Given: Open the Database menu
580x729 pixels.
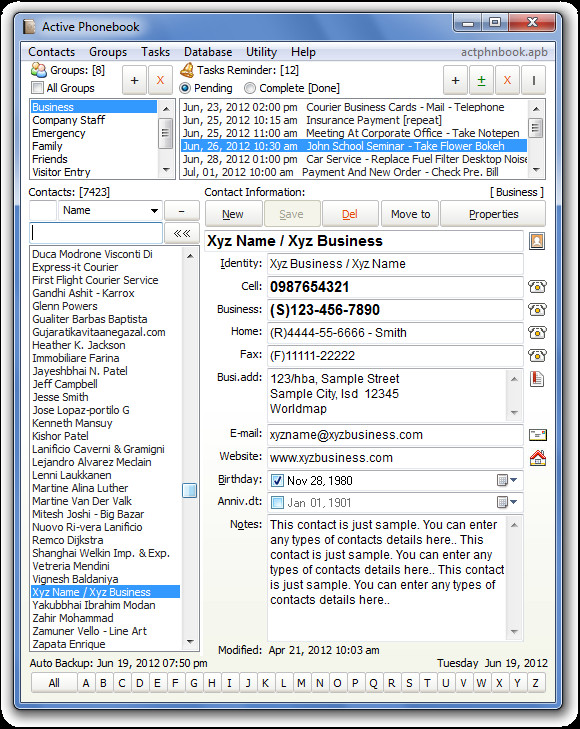Looking at the screenshot, I should click(208, 52).
